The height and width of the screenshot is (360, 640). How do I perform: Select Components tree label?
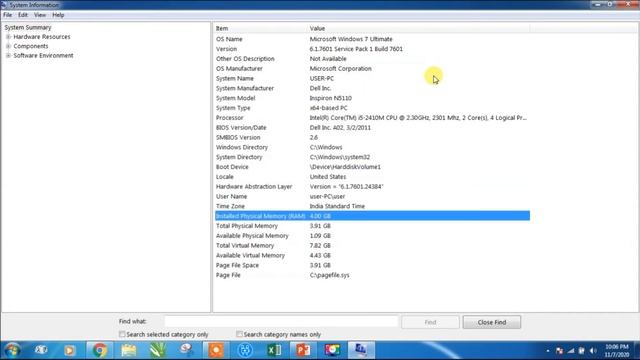(31, 46)
